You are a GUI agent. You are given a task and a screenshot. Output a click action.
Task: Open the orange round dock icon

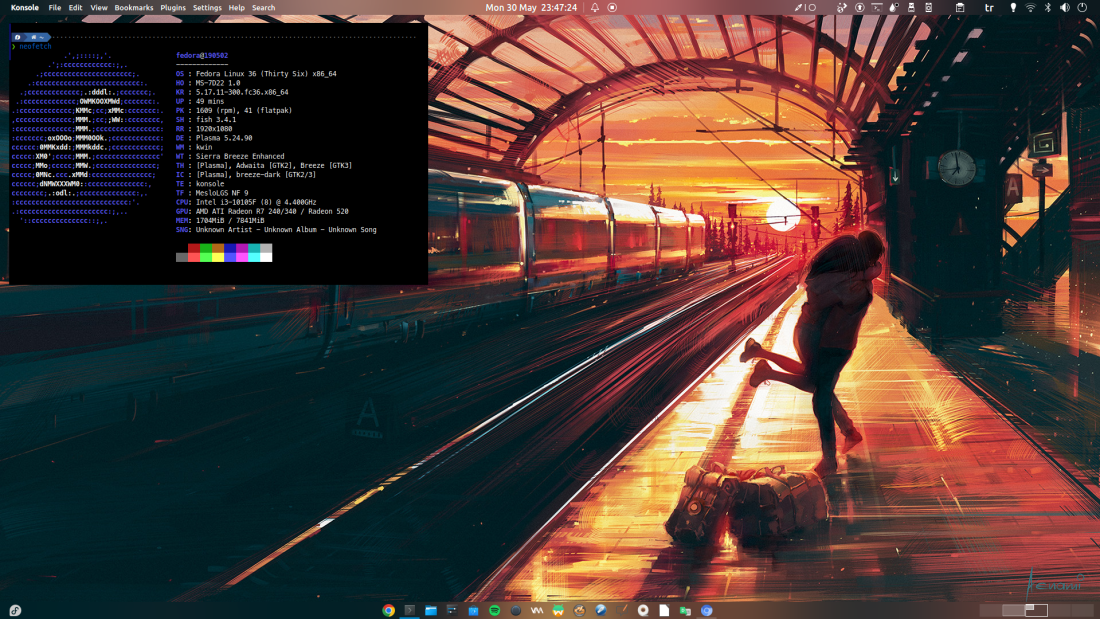(x=579, y=611)
